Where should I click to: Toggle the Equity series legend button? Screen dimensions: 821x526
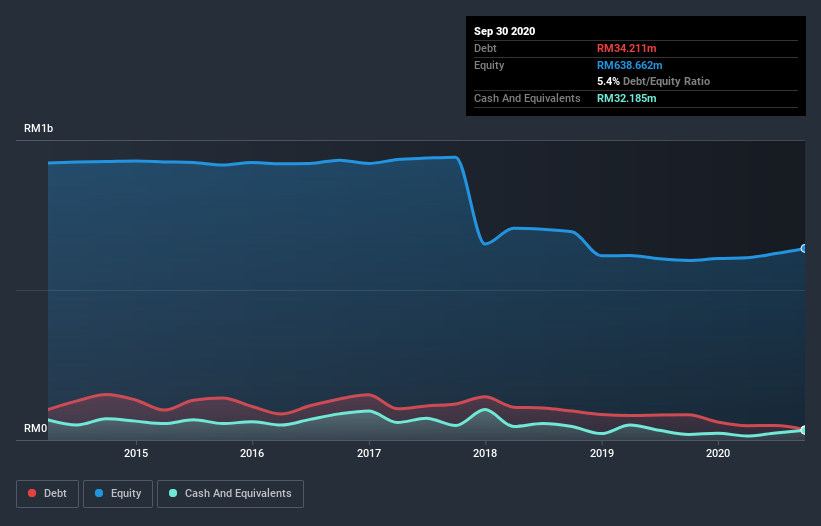(118, 494)
